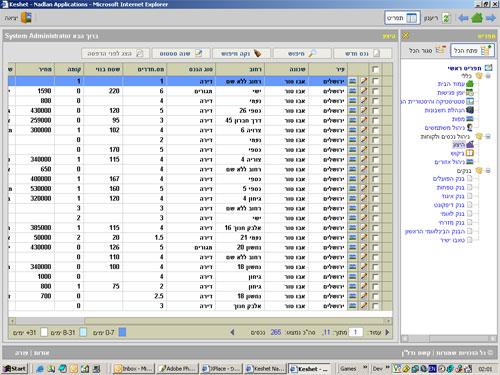Click the blue details icon in 530000 row

(x=353, y=189)
